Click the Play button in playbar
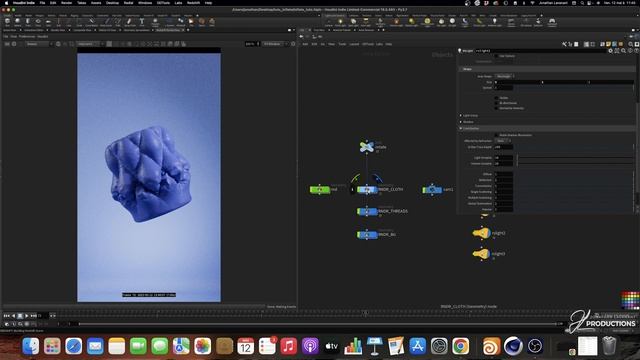640x360 pixels. pyautogui.click(x=27, y=316)
